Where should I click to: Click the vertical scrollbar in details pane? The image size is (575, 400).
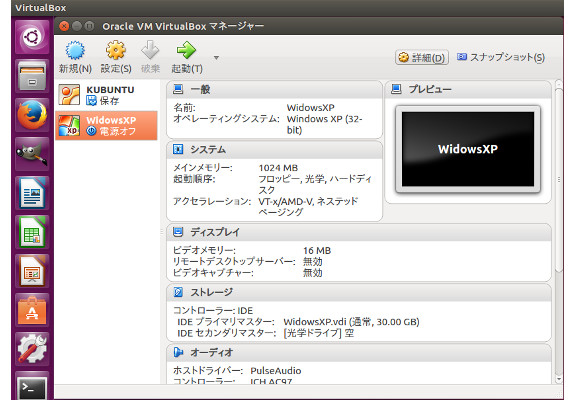pos(558,180)
